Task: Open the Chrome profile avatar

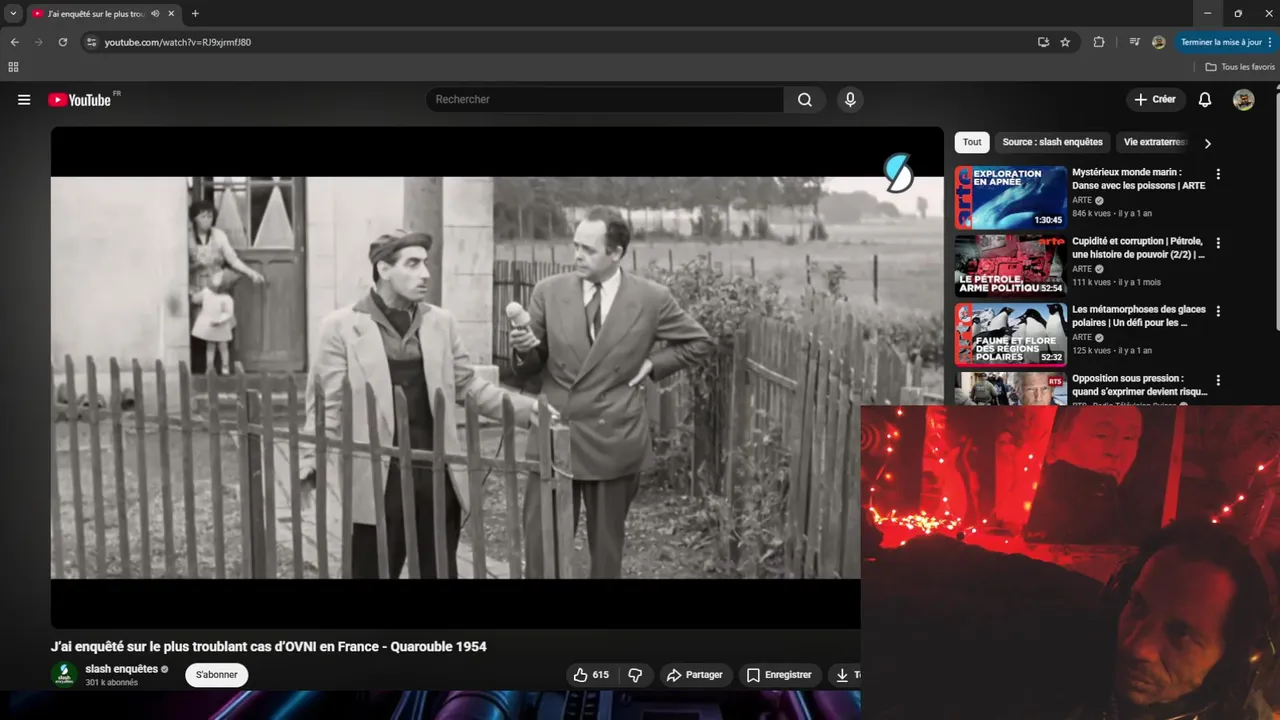Action: pos(1159,42)
